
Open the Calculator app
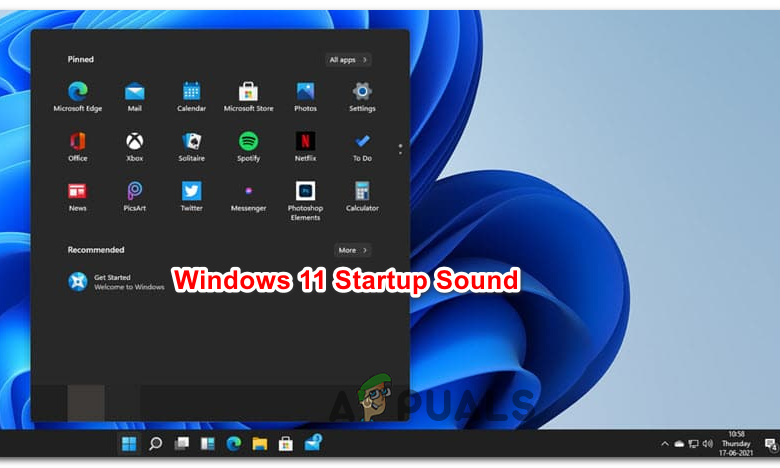pyautogui.click(x=362, y=197)
